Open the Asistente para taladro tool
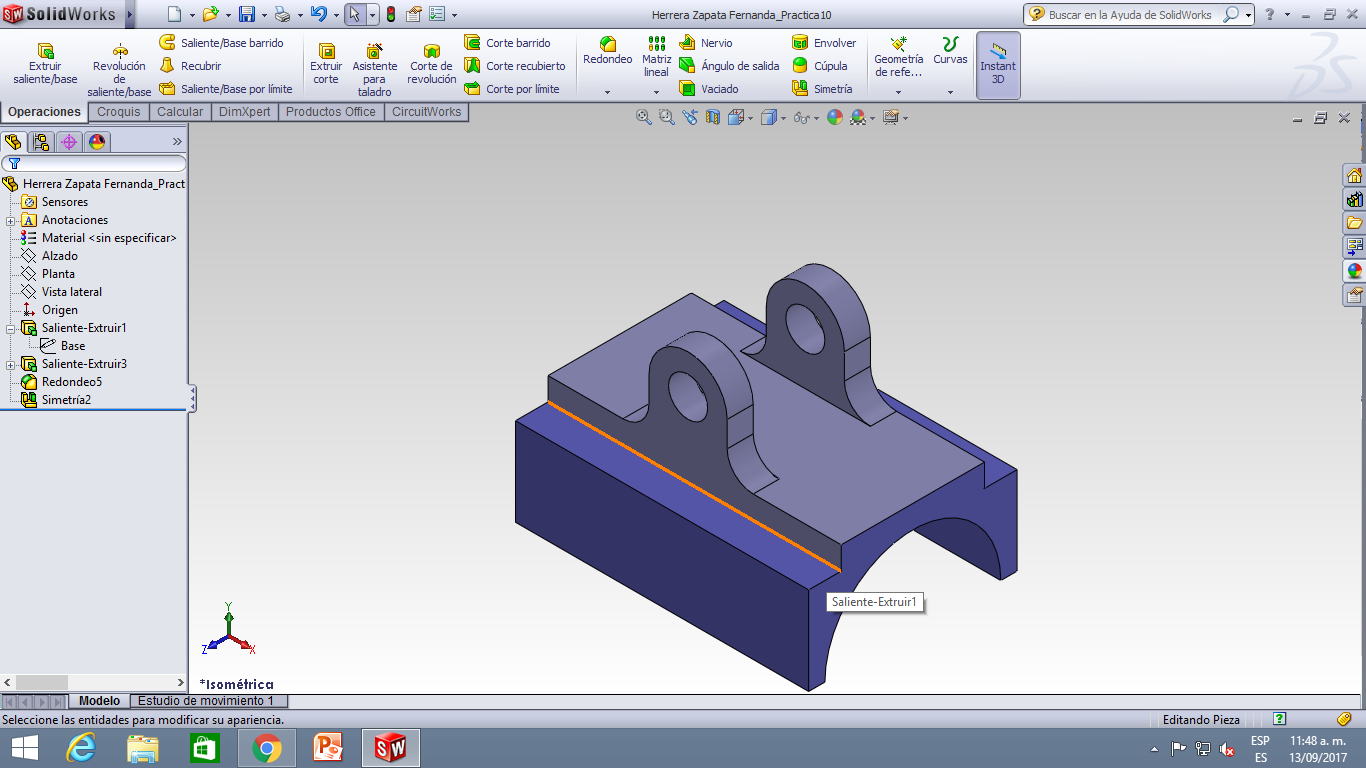 click(x=375, y=66)
